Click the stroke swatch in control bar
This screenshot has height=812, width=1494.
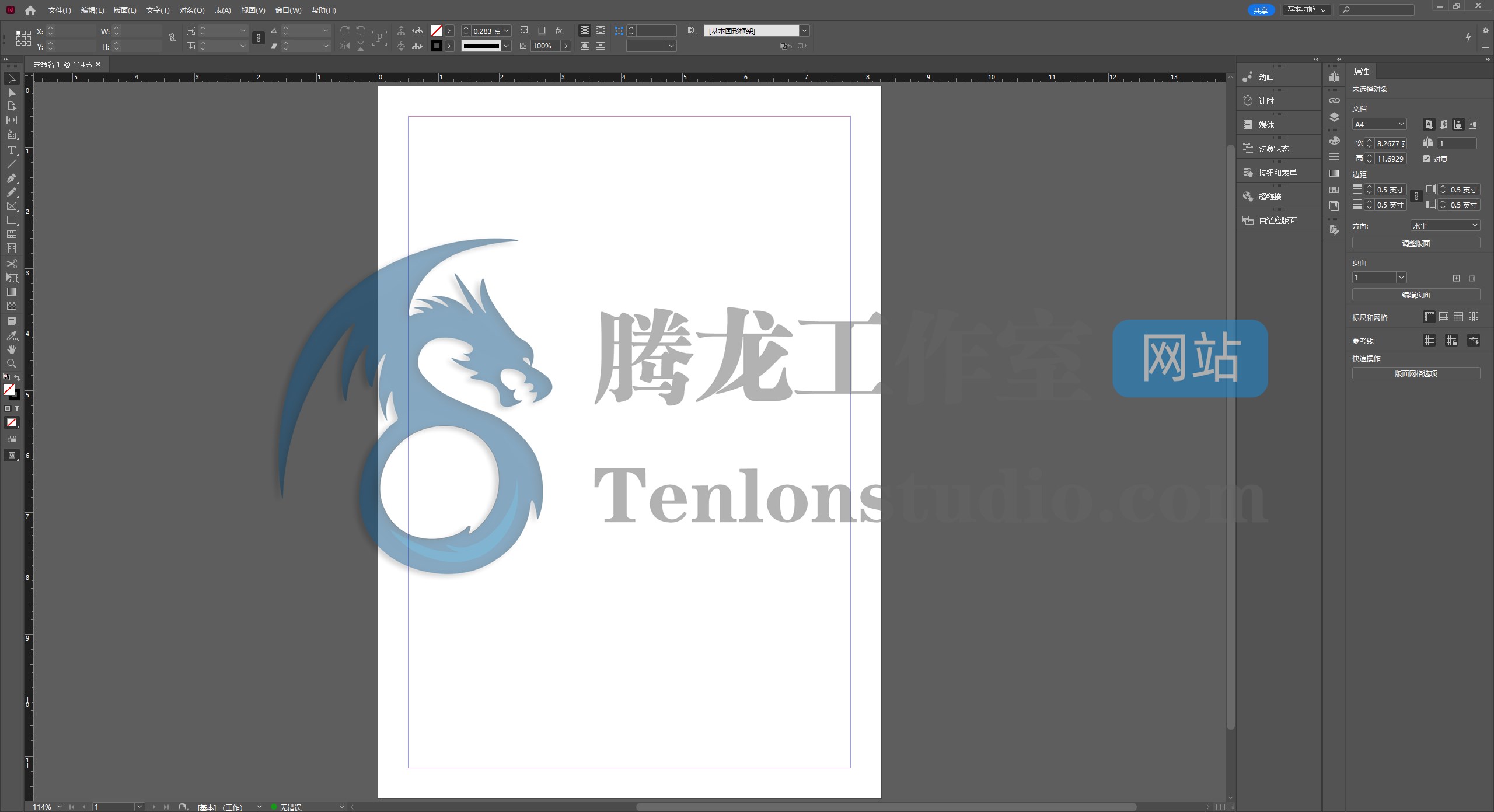tap(437, 45)
